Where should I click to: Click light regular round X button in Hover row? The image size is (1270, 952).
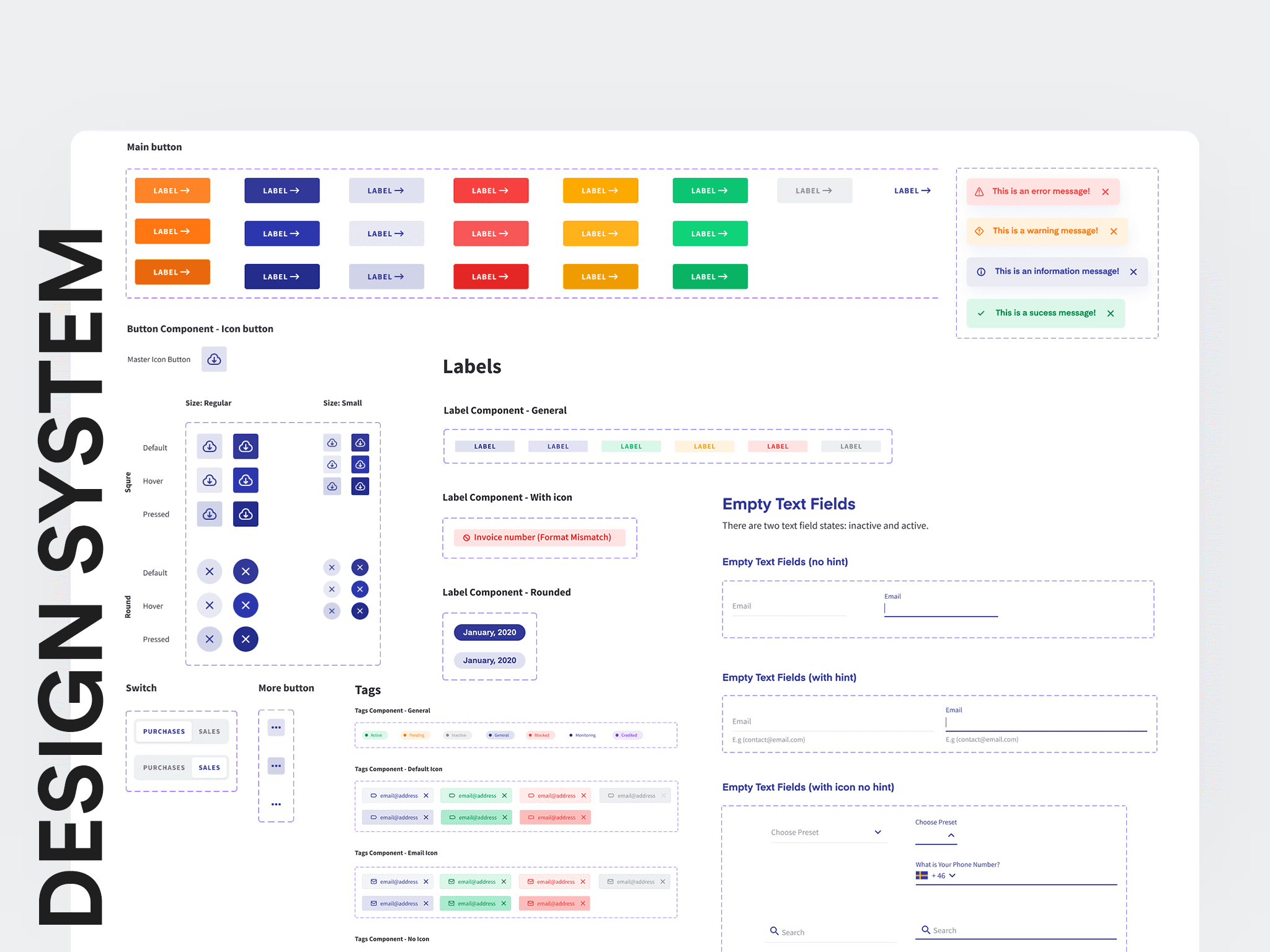(x=210, y=606)
